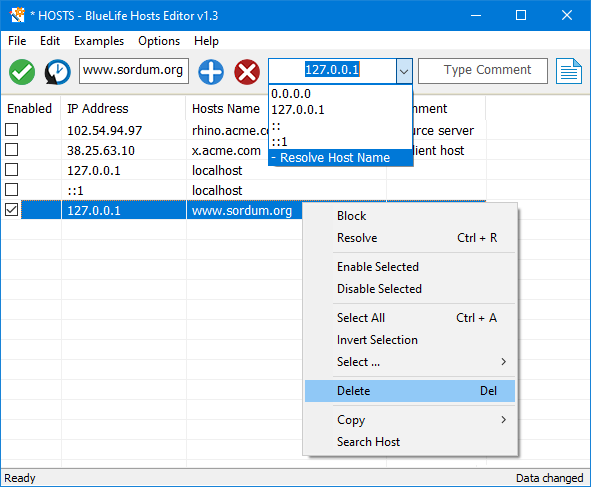Select the localhost cell in 127.0.0.1 row

286,170
